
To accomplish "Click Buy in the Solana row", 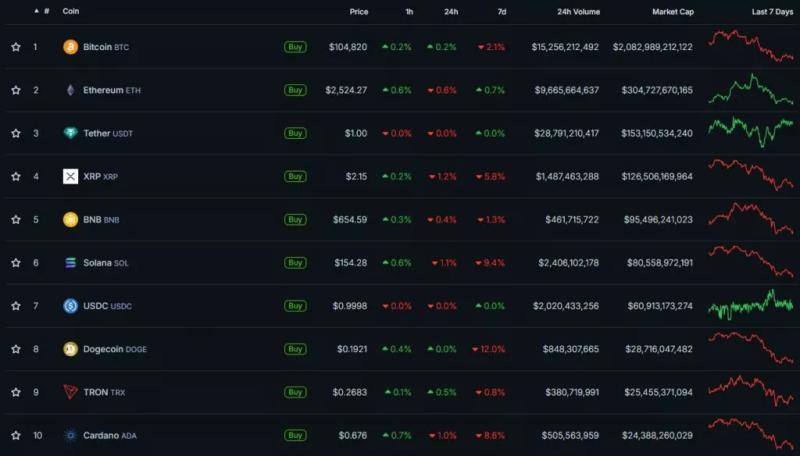I will 295,263.
